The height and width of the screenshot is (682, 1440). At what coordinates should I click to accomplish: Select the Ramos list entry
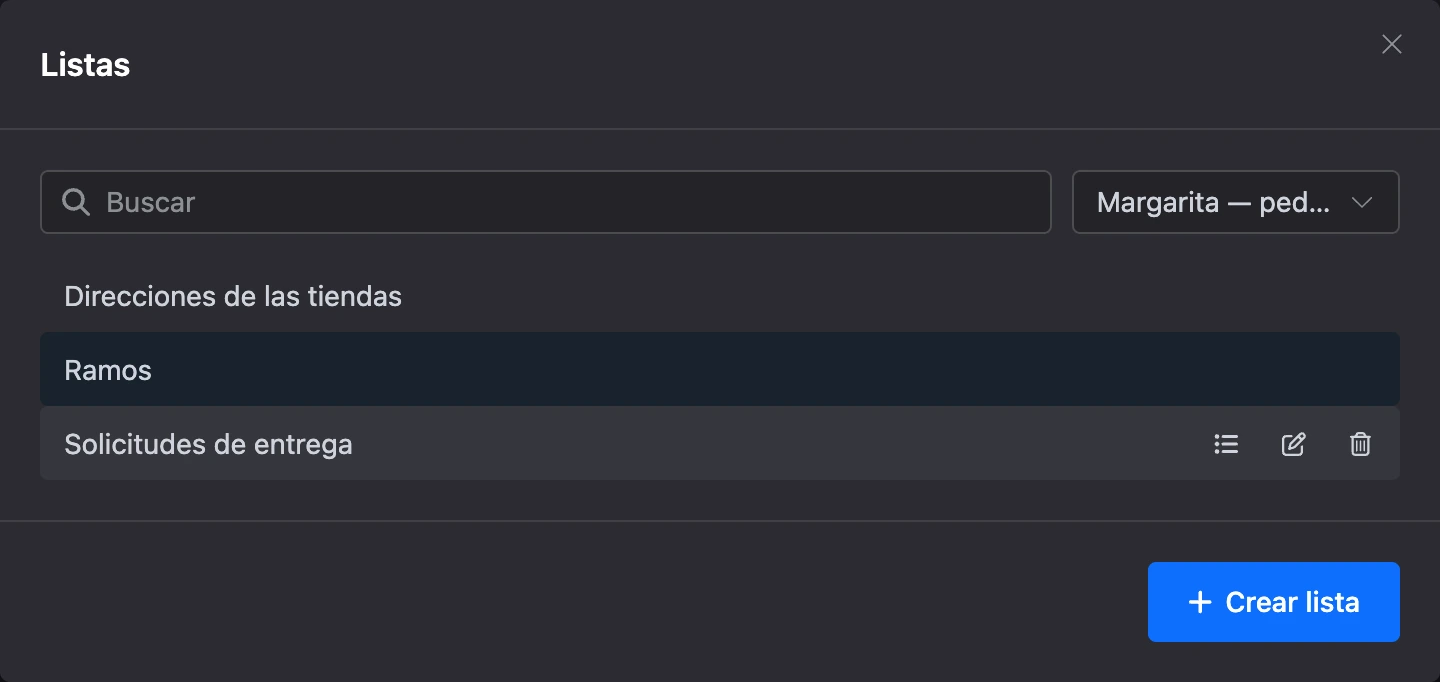[x=720, y=370]
